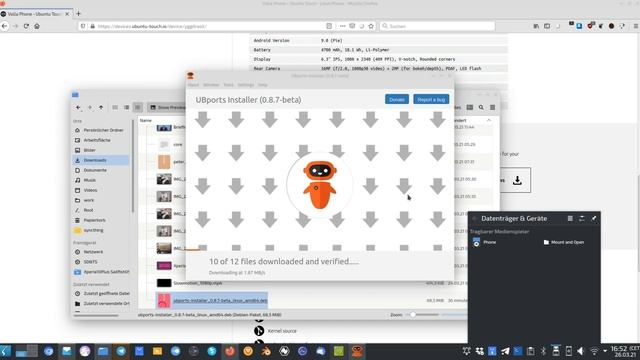
Task: Open the Datenträger & Geräte panel menu
Action: (570, 218)
